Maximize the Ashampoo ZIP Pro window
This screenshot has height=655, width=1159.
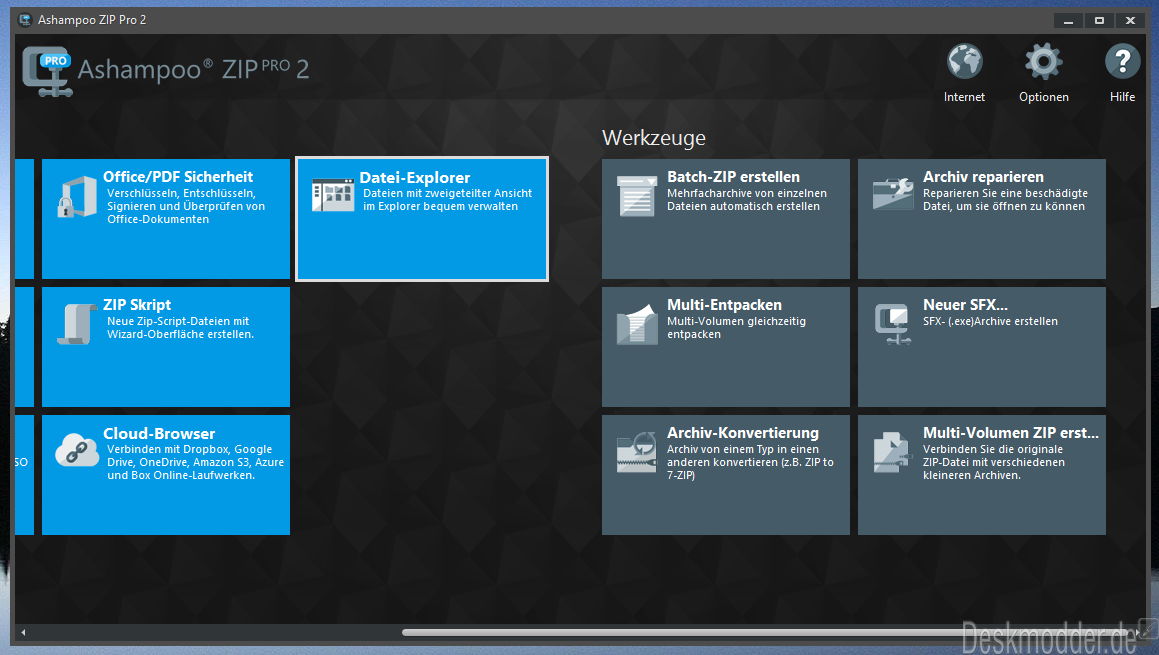[1099, 20]
